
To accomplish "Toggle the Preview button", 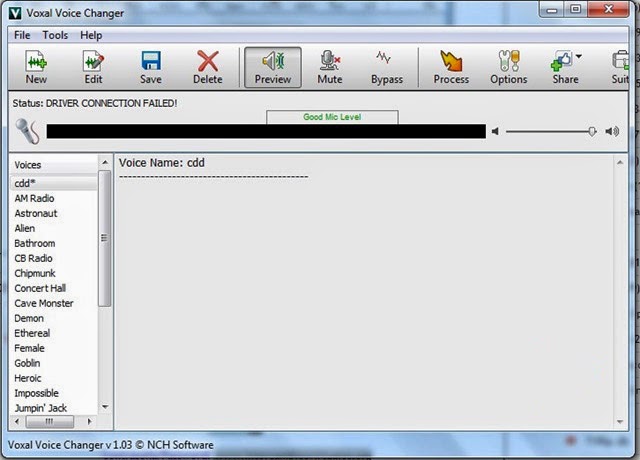I will click(x=273, y=67).
